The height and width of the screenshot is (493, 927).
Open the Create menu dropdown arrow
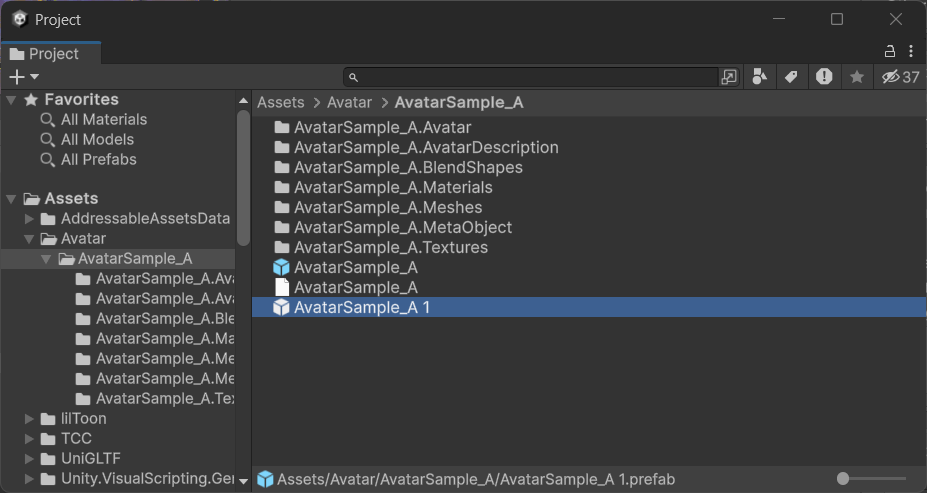tap(34, 77)
